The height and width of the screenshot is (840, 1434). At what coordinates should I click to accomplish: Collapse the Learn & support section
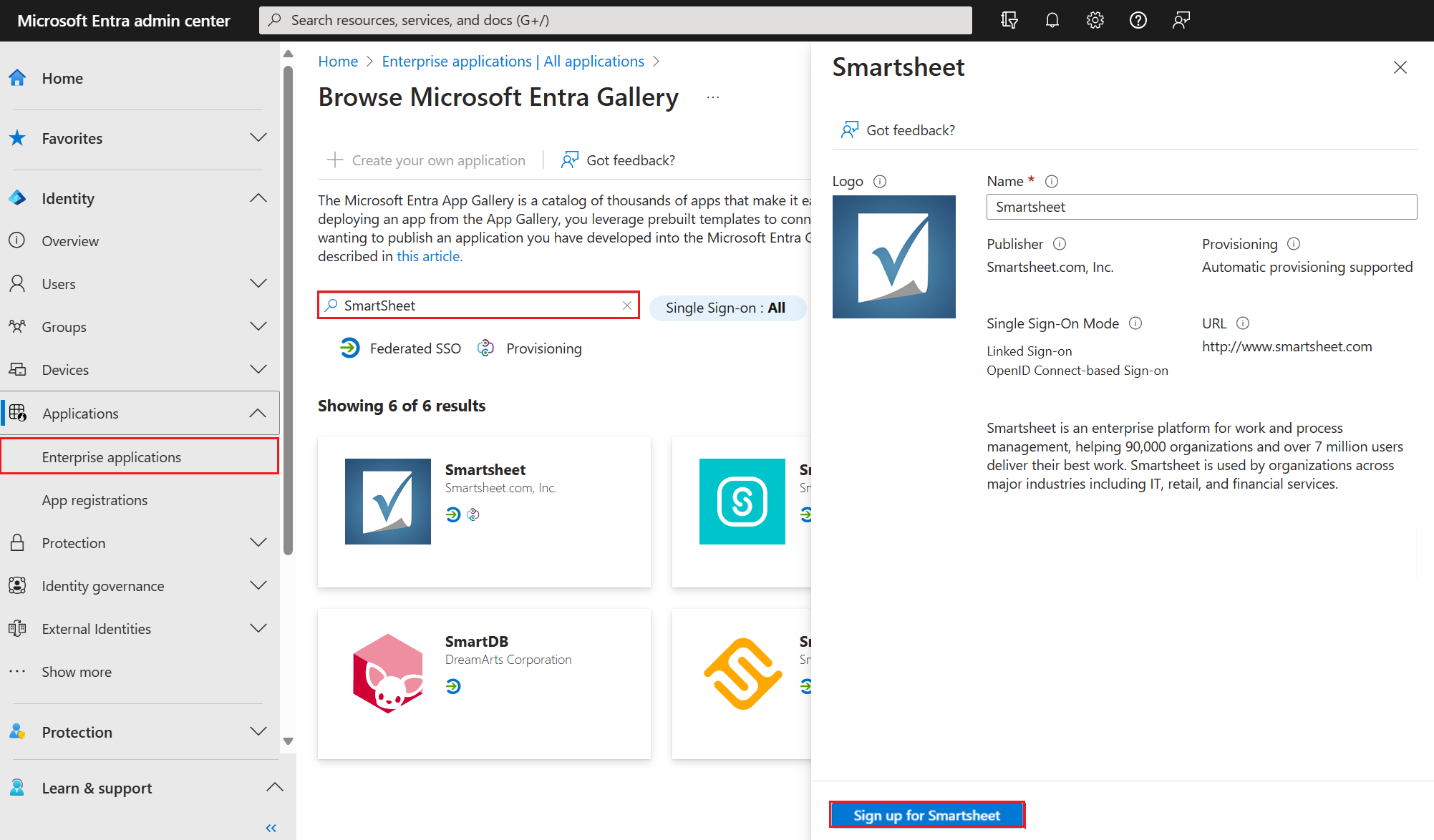pyautogui.click(x=274, y=788)
